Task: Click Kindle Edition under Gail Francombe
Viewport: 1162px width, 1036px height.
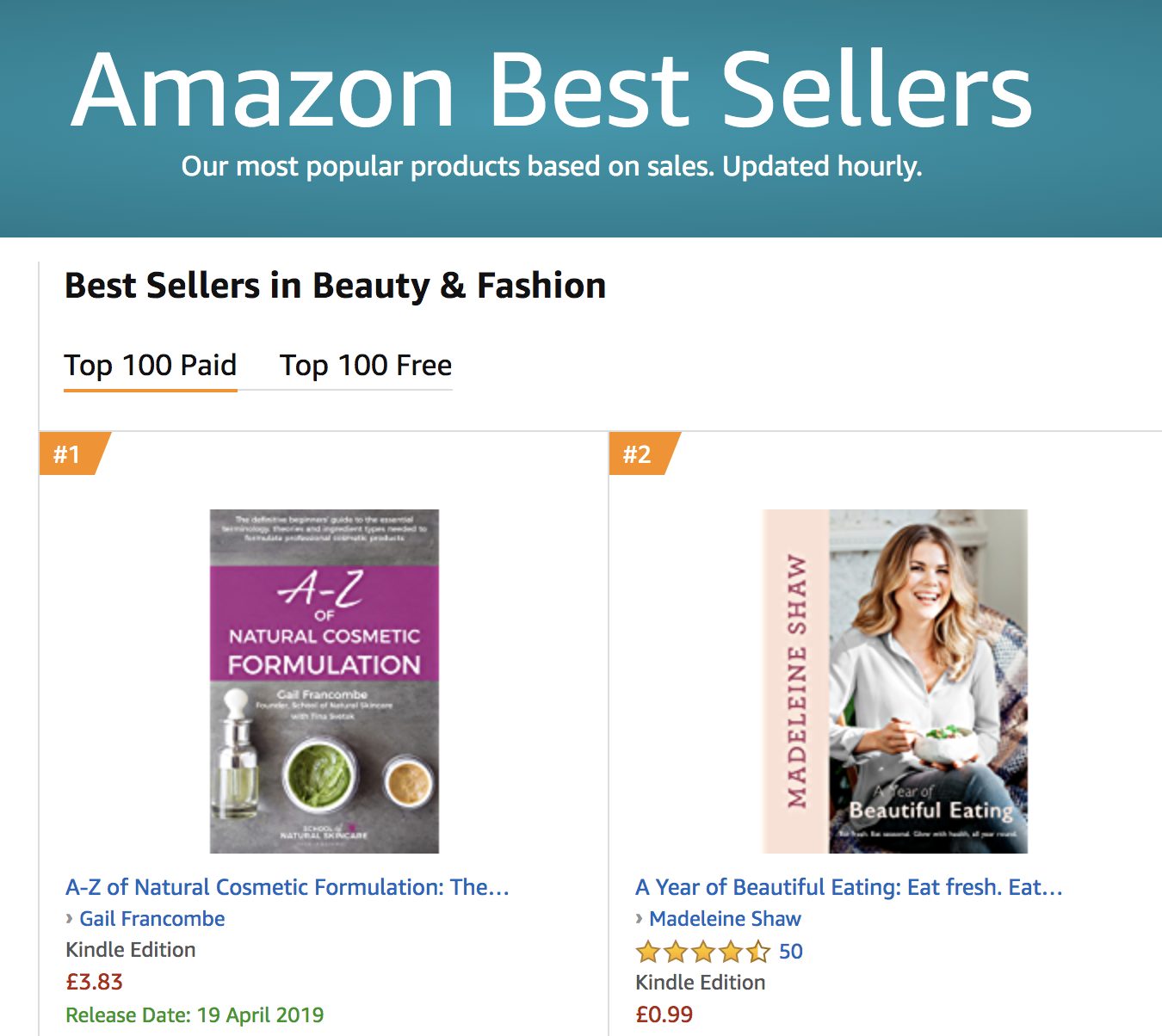Action: 131,950
